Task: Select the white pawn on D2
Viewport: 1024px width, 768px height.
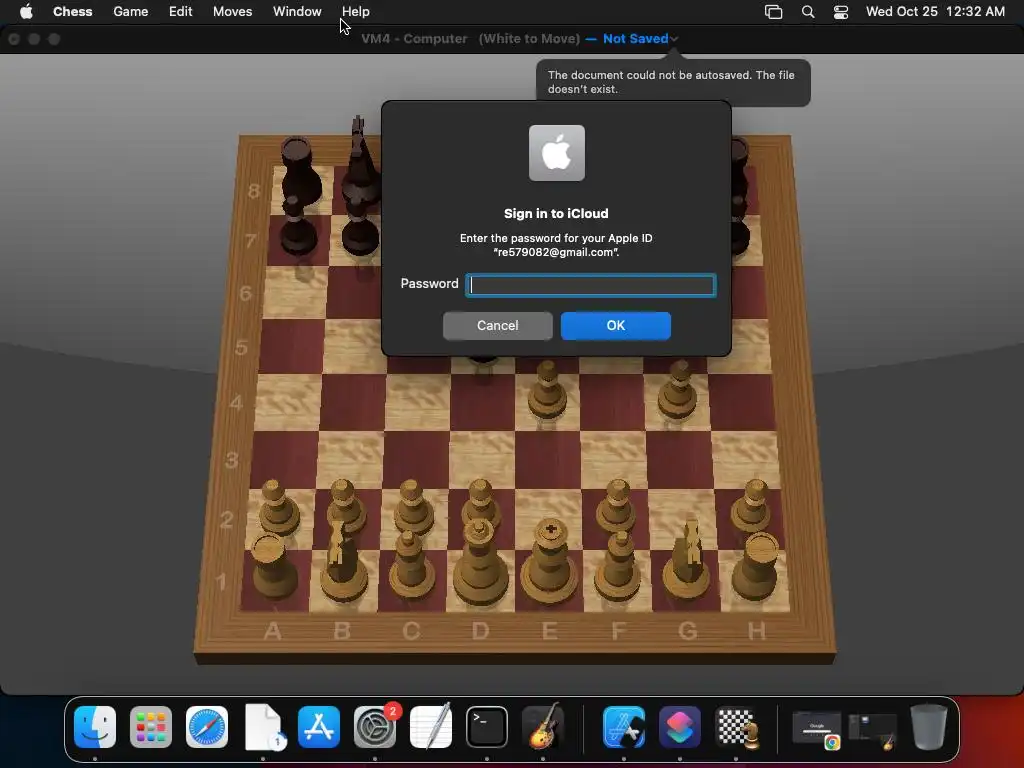Action: click(x=481, y=502)
